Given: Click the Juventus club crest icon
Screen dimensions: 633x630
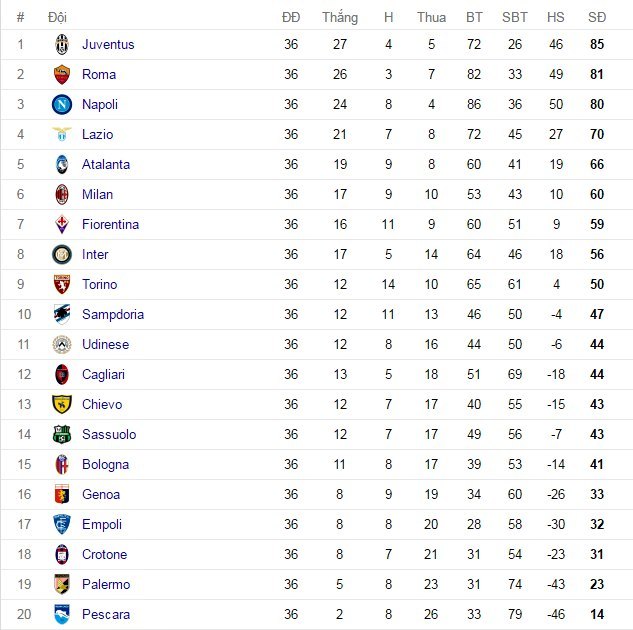Looking at the screenshot, I should click(x=62, y=44).
